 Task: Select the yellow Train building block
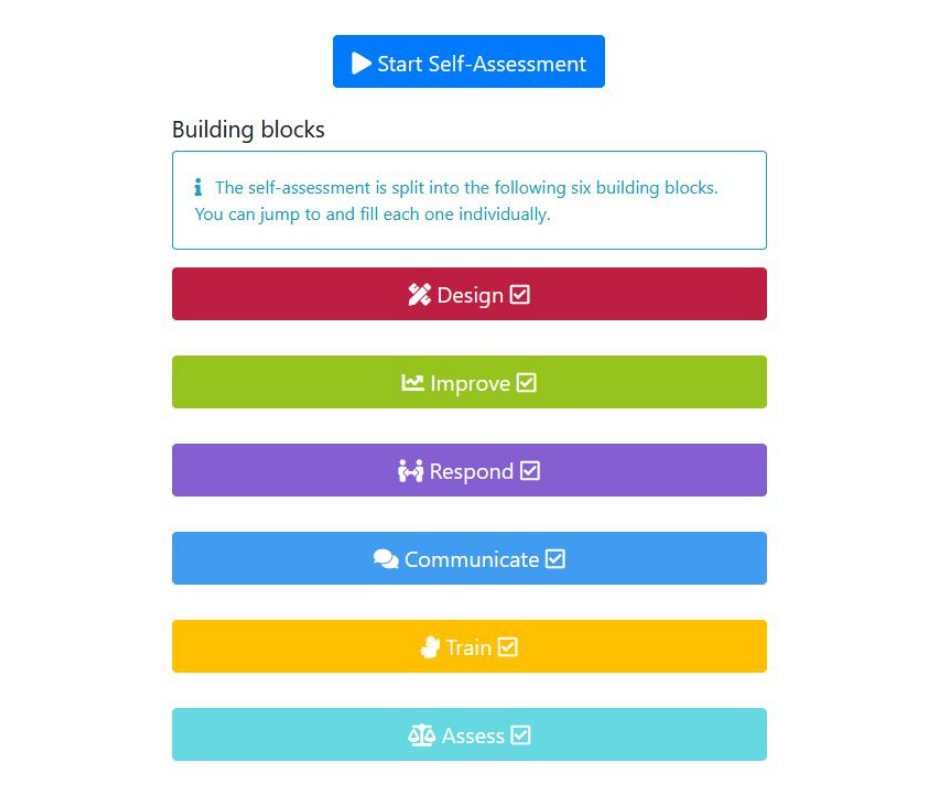[x=469, y=646]
